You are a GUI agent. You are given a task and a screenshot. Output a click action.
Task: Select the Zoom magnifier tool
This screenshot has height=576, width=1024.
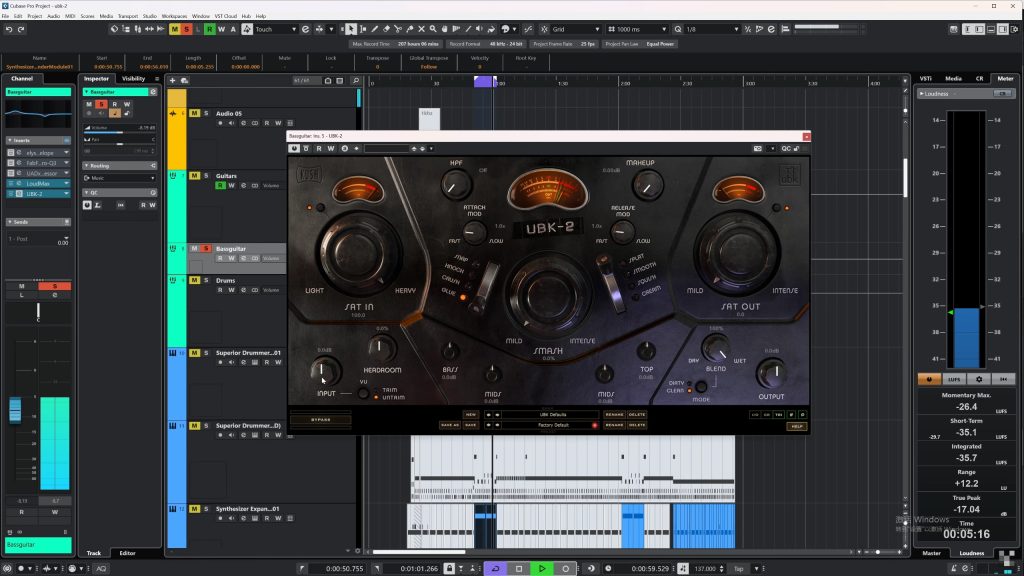(433, 29)
